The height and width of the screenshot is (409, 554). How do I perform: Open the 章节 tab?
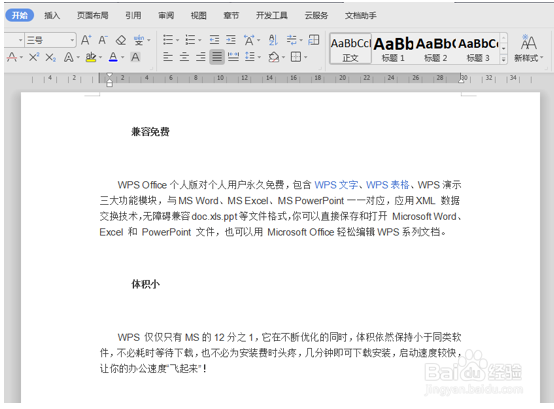click(x=231, y=15)
